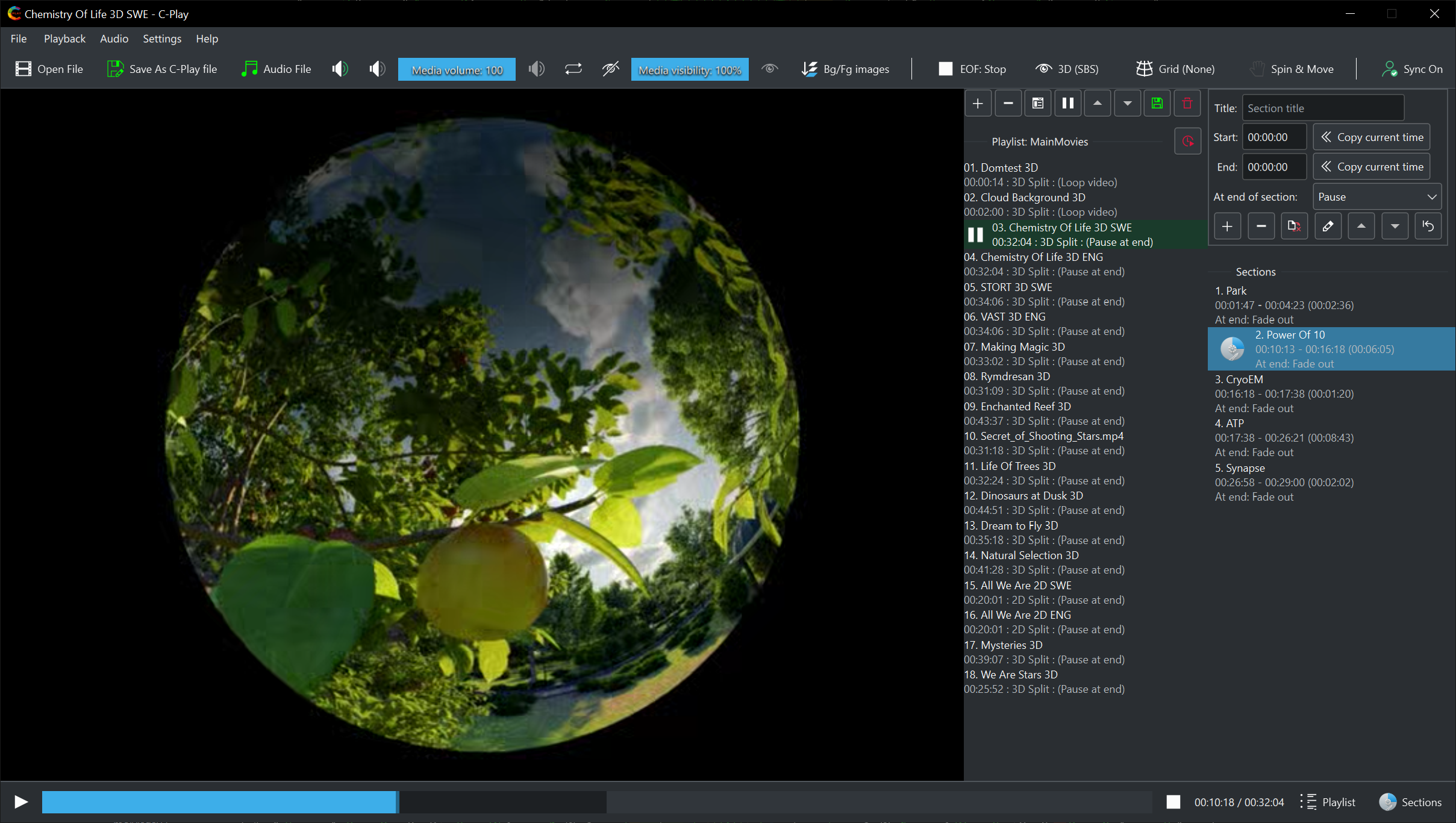Select the Bg/Fg images icon
The image size is (1456, 823).
point(809,68)
